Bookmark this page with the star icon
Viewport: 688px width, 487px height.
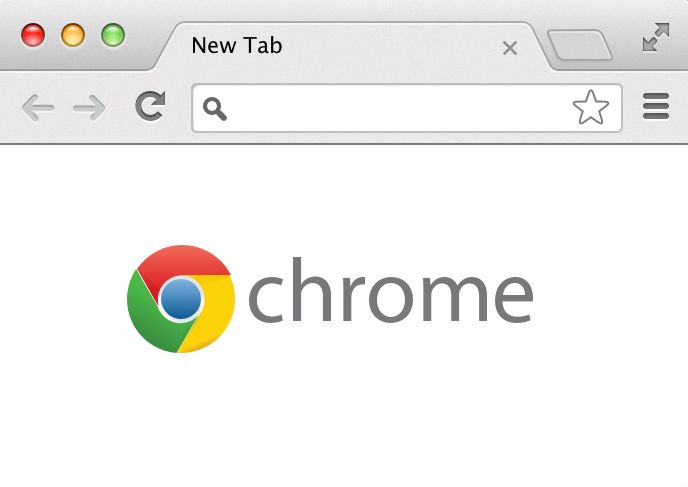591,107
